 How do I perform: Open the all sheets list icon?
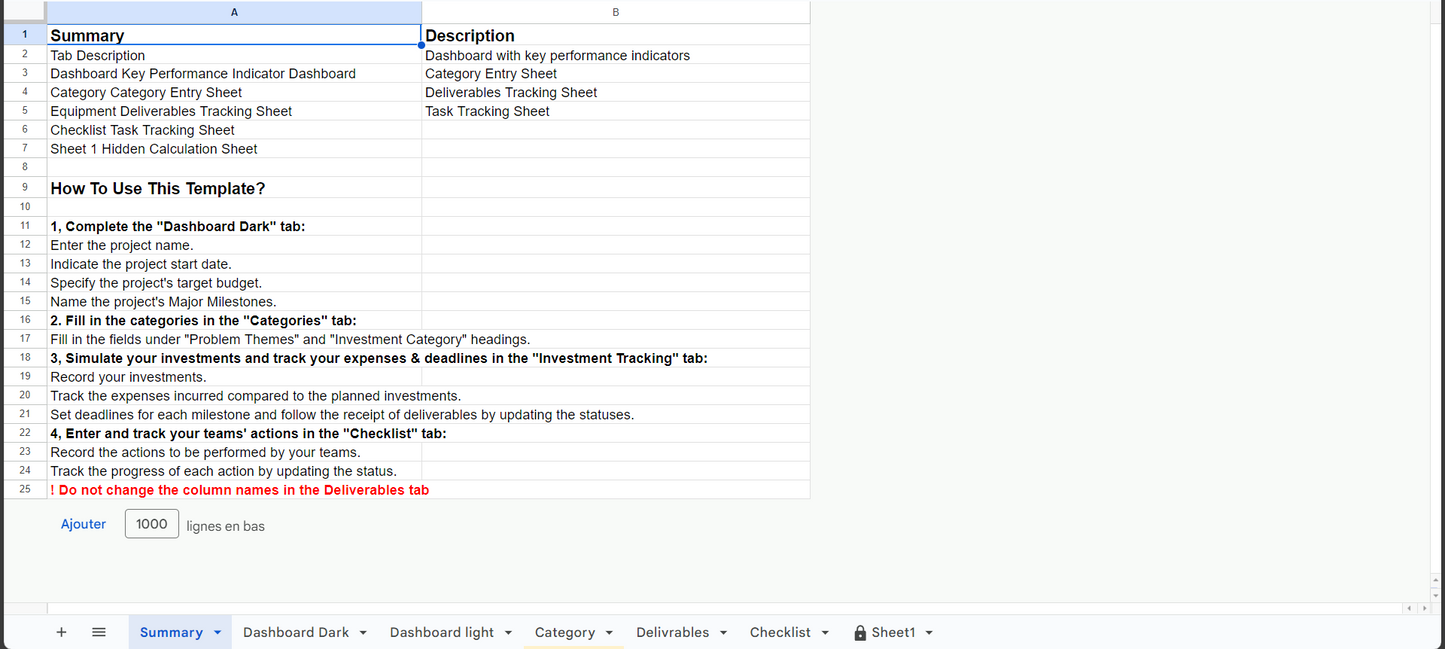(99, 632)
